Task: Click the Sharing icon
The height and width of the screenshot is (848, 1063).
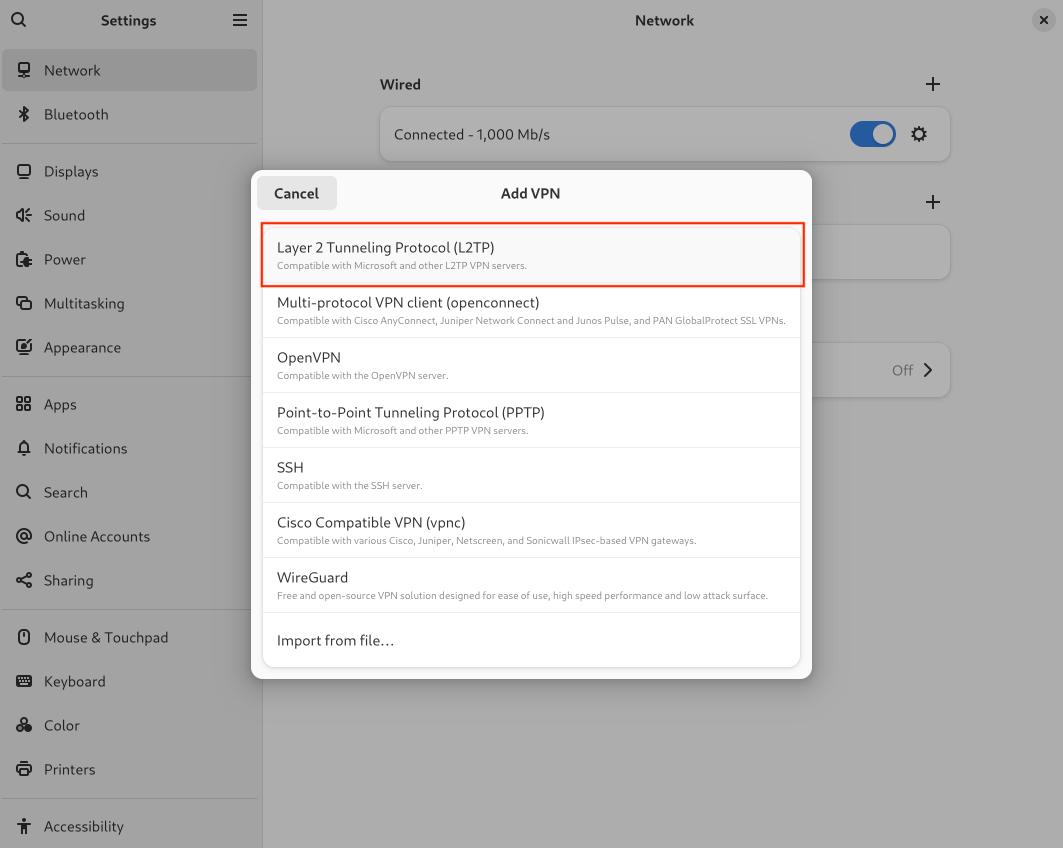Action: tap(24, 580)
